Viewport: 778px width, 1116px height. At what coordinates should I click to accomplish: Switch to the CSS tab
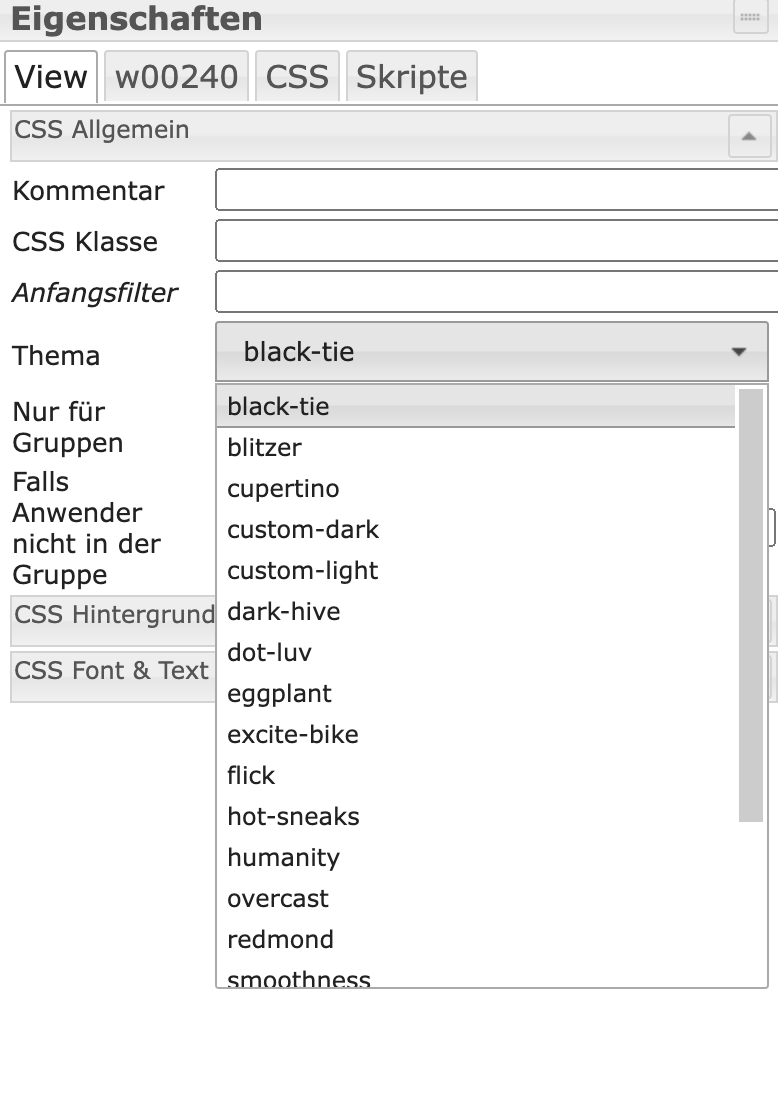(x=297, y=77)
